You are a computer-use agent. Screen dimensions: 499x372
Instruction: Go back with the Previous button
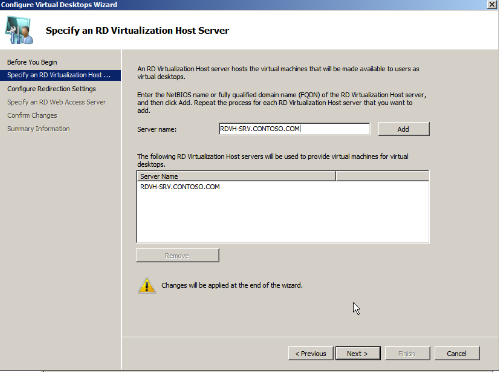coord(311,353)
